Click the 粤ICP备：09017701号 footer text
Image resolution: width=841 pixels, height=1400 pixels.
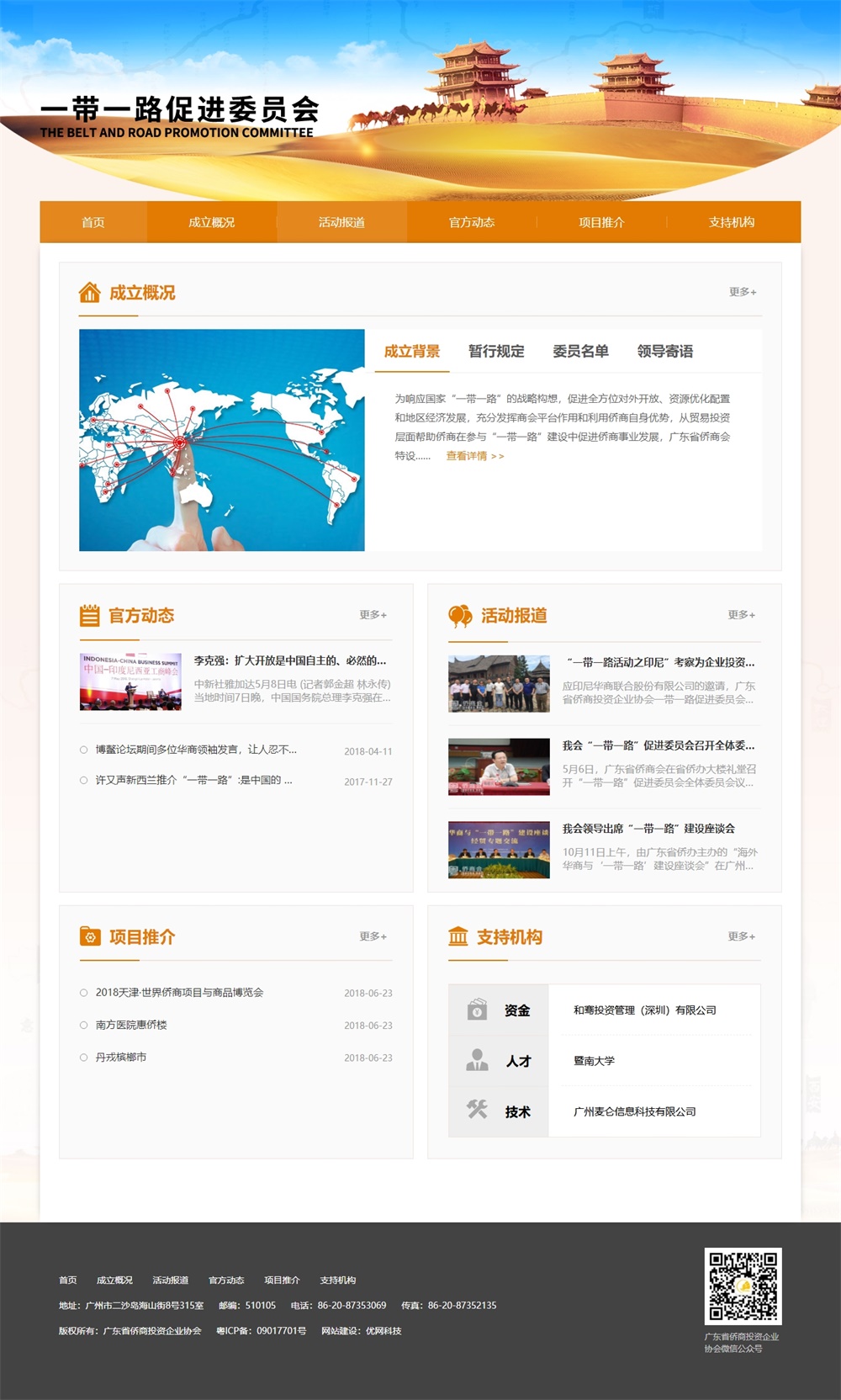click(261, 1331)
